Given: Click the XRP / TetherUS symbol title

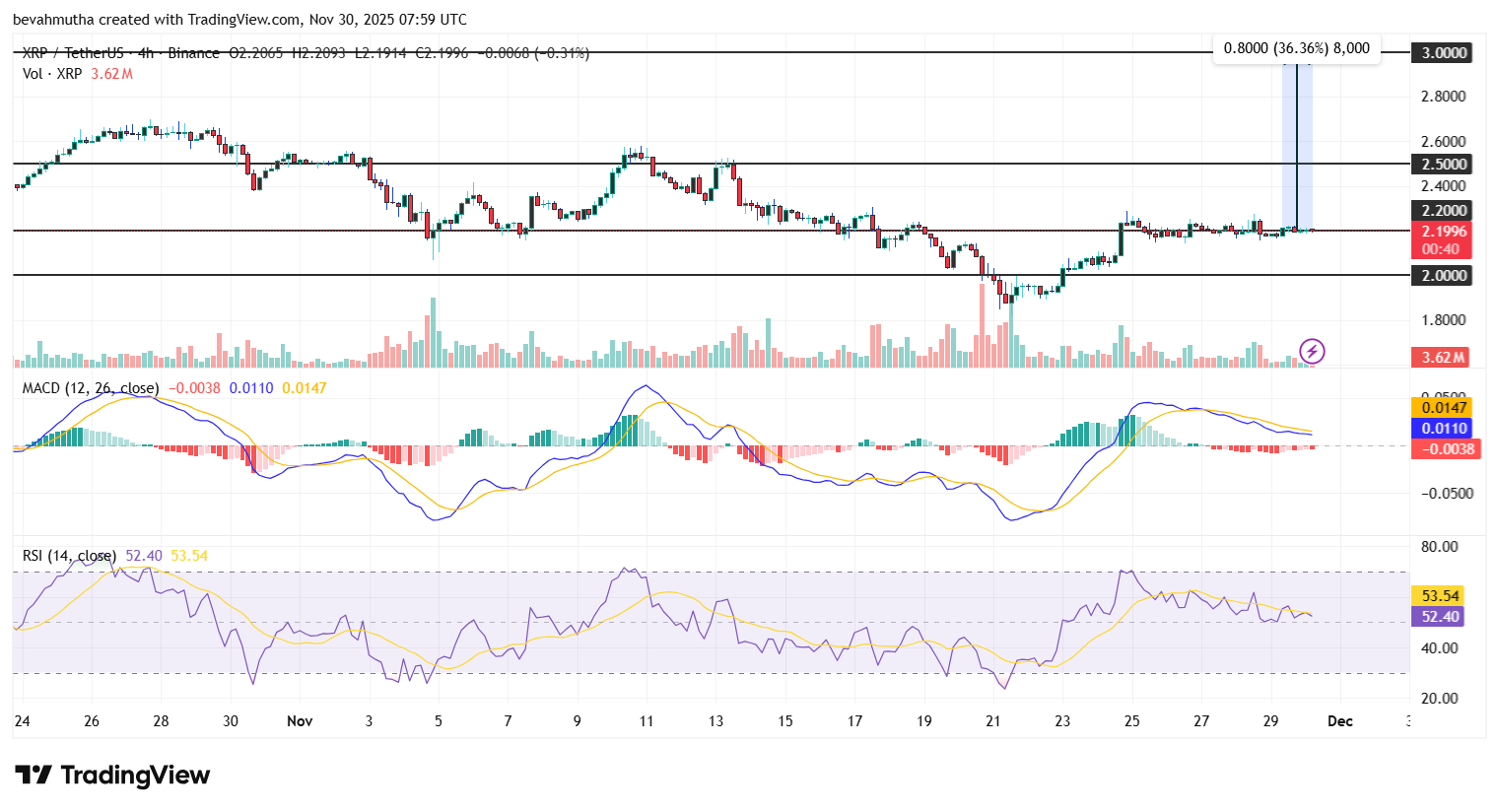Looking at the screenshot, I should click(75, 53).
